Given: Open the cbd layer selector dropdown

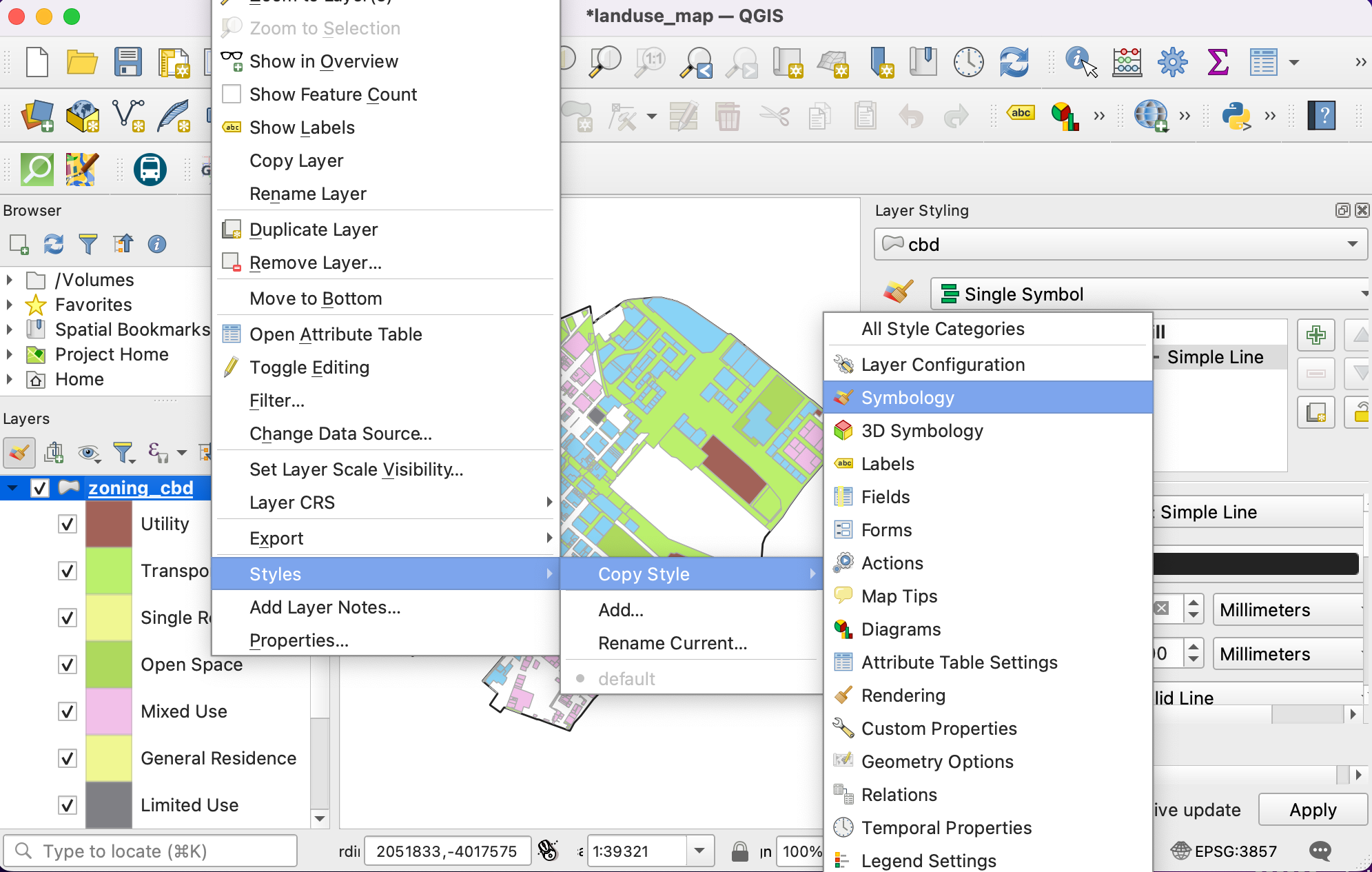Looking at the screenshot, I should 1120,245.
